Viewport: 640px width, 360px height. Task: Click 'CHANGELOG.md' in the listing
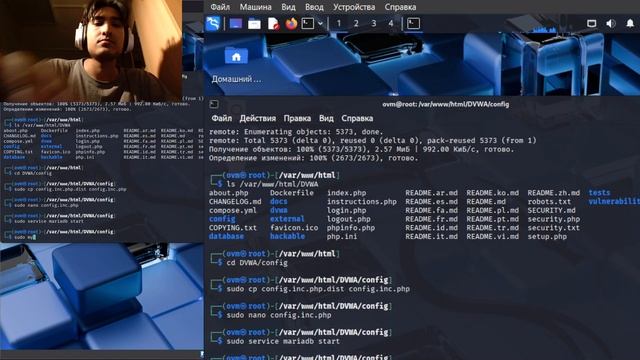(235, 202)
